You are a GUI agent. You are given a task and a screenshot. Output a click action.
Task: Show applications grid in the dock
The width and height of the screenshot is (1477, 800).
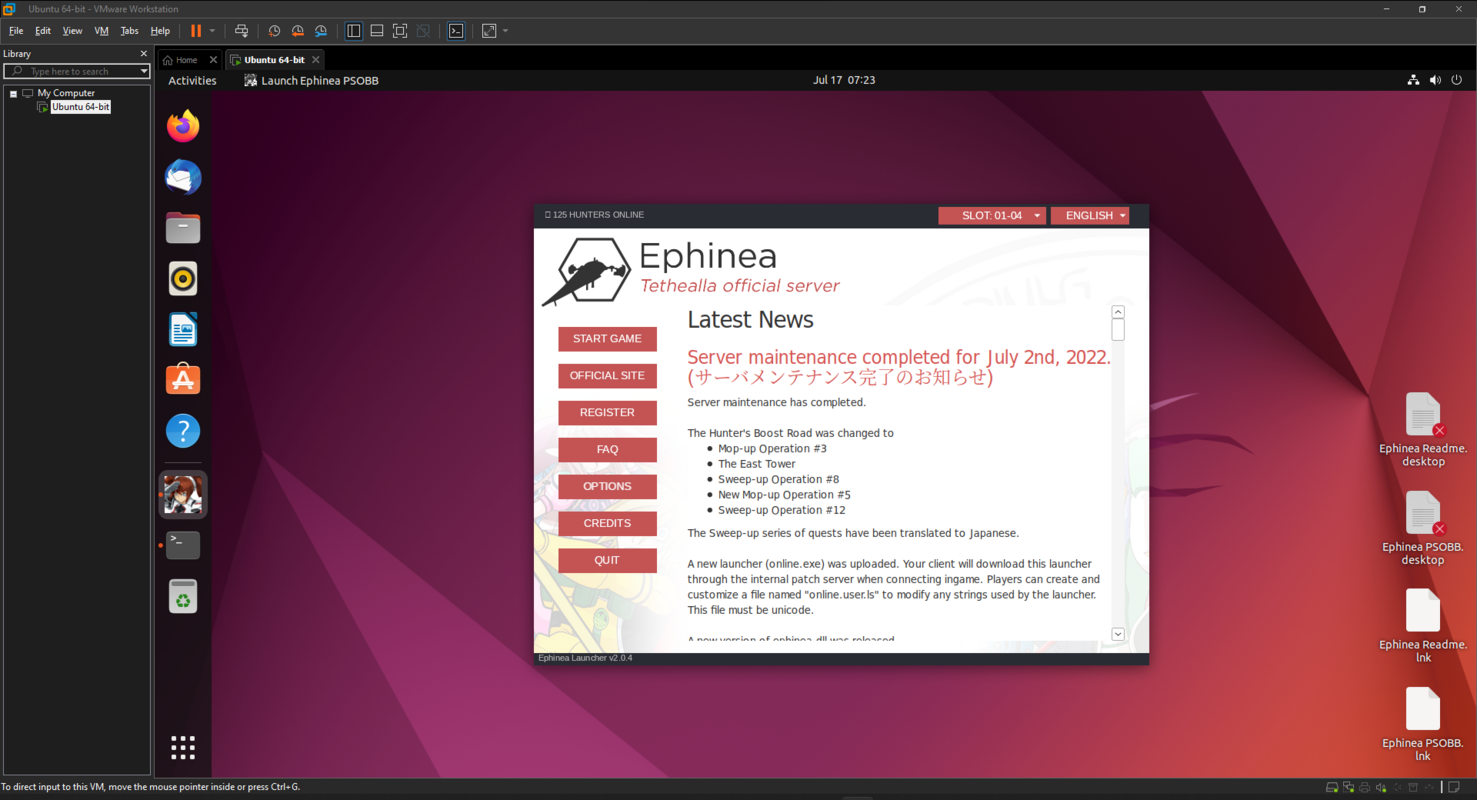pyautogui.click(x=183, y=747)
